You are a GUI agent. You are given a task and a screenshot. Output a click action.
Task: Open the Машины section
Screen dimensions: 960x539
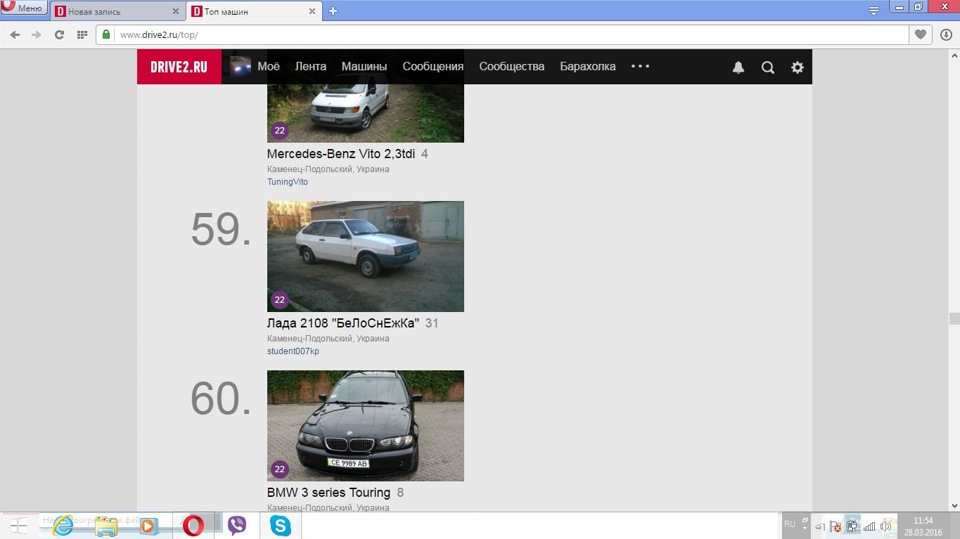[364, 66]
